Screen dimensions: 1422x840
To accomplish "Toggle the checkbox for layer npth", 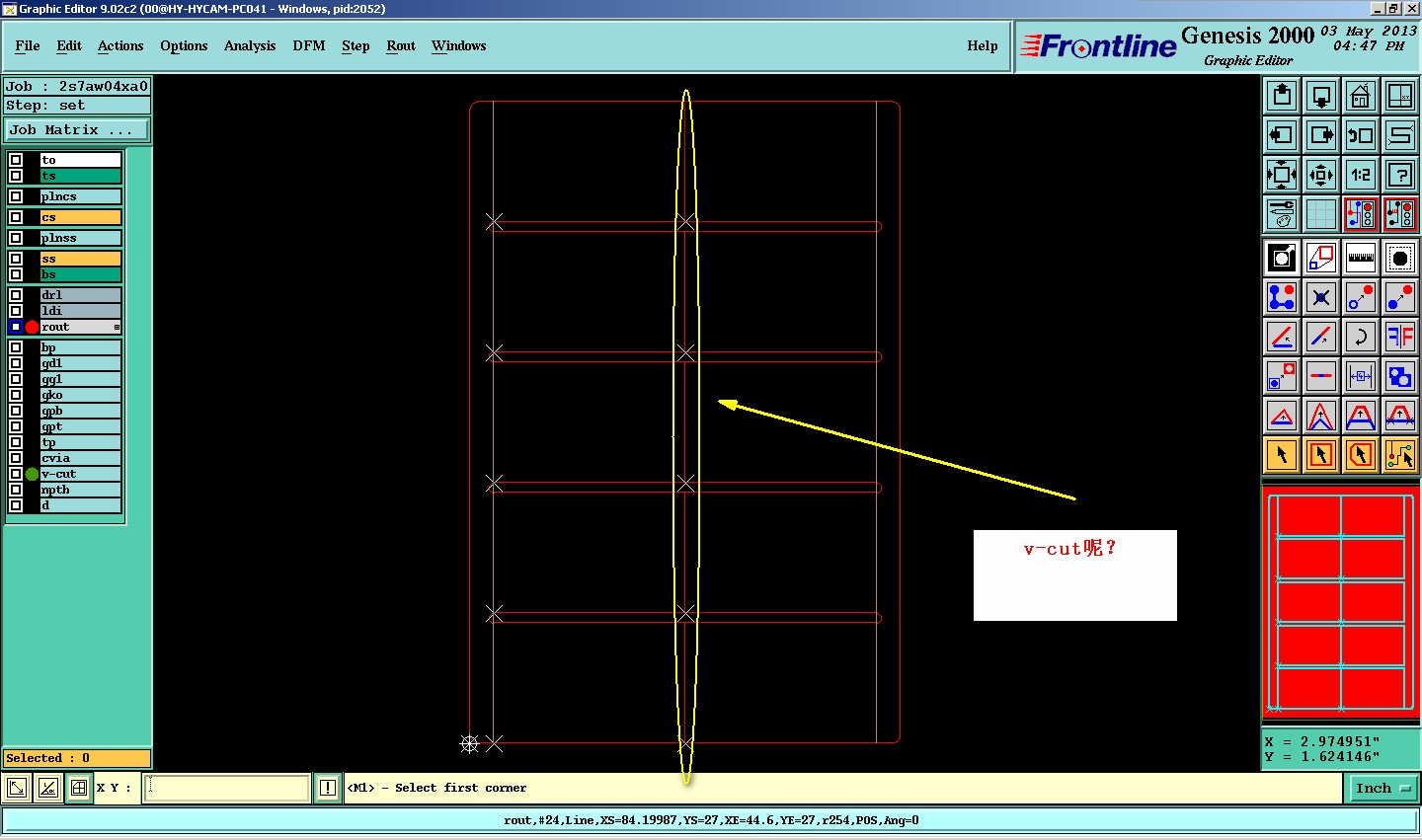I will (16, 490).
